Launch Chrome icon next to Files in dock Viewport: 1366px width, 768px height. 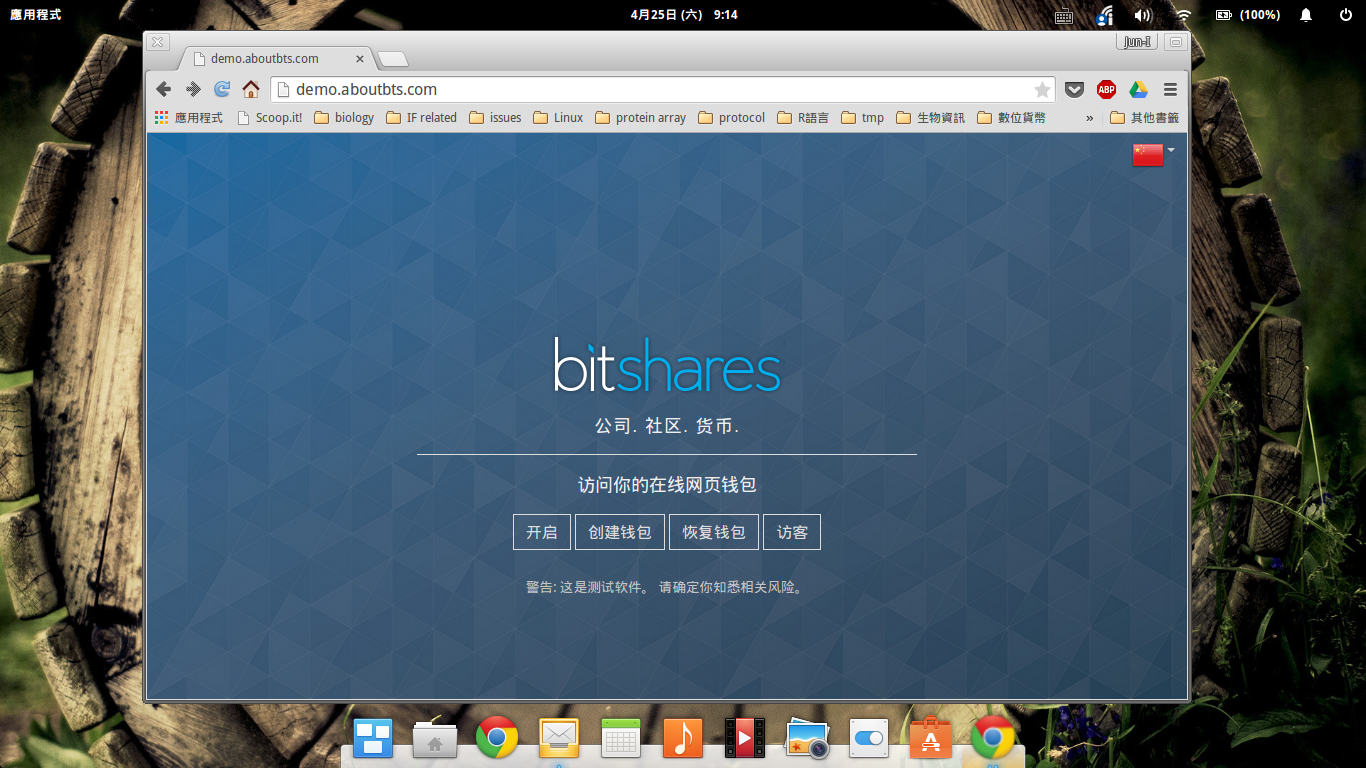497,738
